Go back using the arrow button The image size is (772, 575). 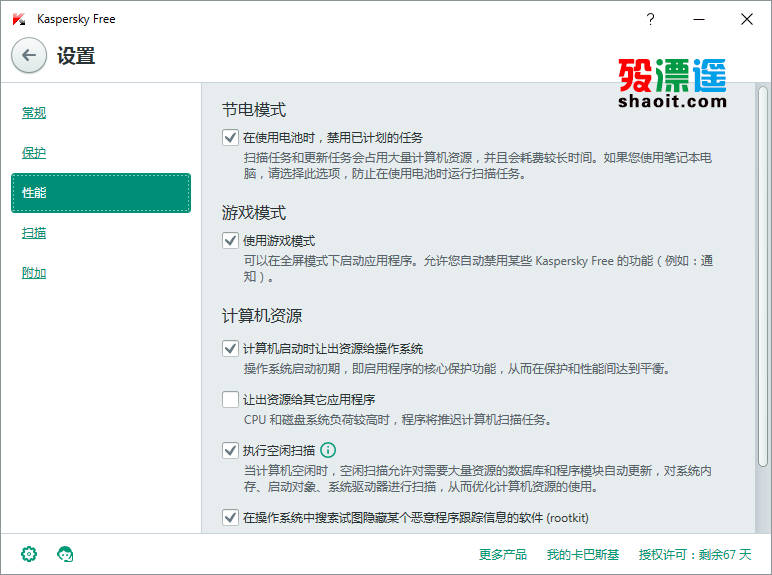[x=29, y=55]
